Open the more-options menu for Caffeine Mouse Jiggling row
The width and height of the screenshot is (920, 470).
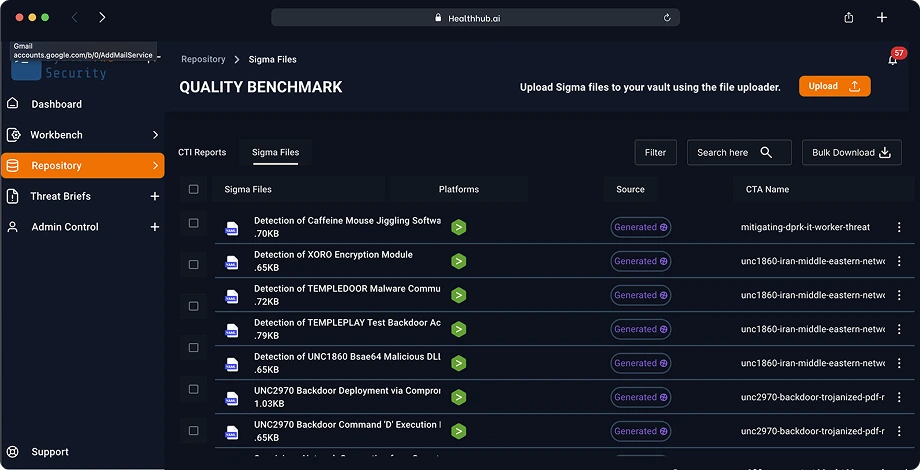(x=899, y=227)
